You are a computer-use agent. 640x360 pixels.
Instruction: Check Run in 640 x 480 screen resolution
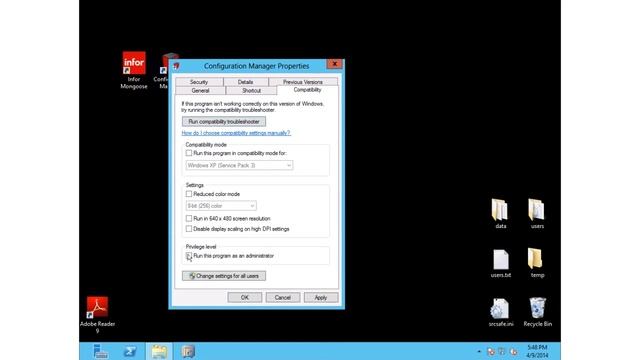189,218
